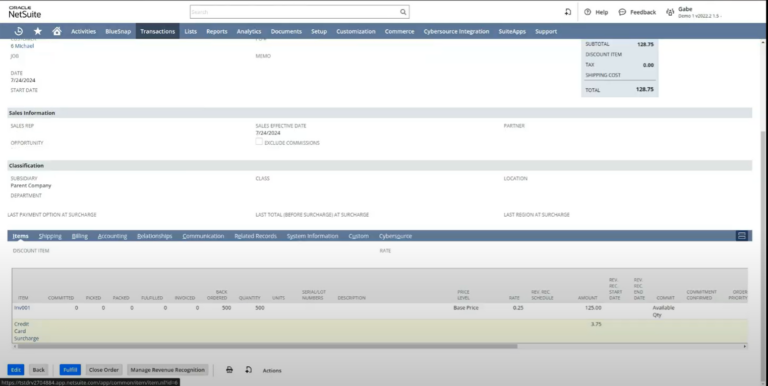This screenshot has height=386, width=768.
Task: Open the Inv001 item link
Action: point(22,308)
